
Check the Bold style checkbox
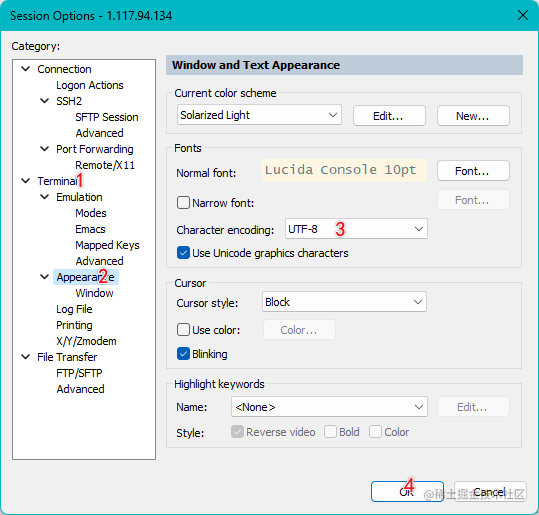tap(330, 431)
